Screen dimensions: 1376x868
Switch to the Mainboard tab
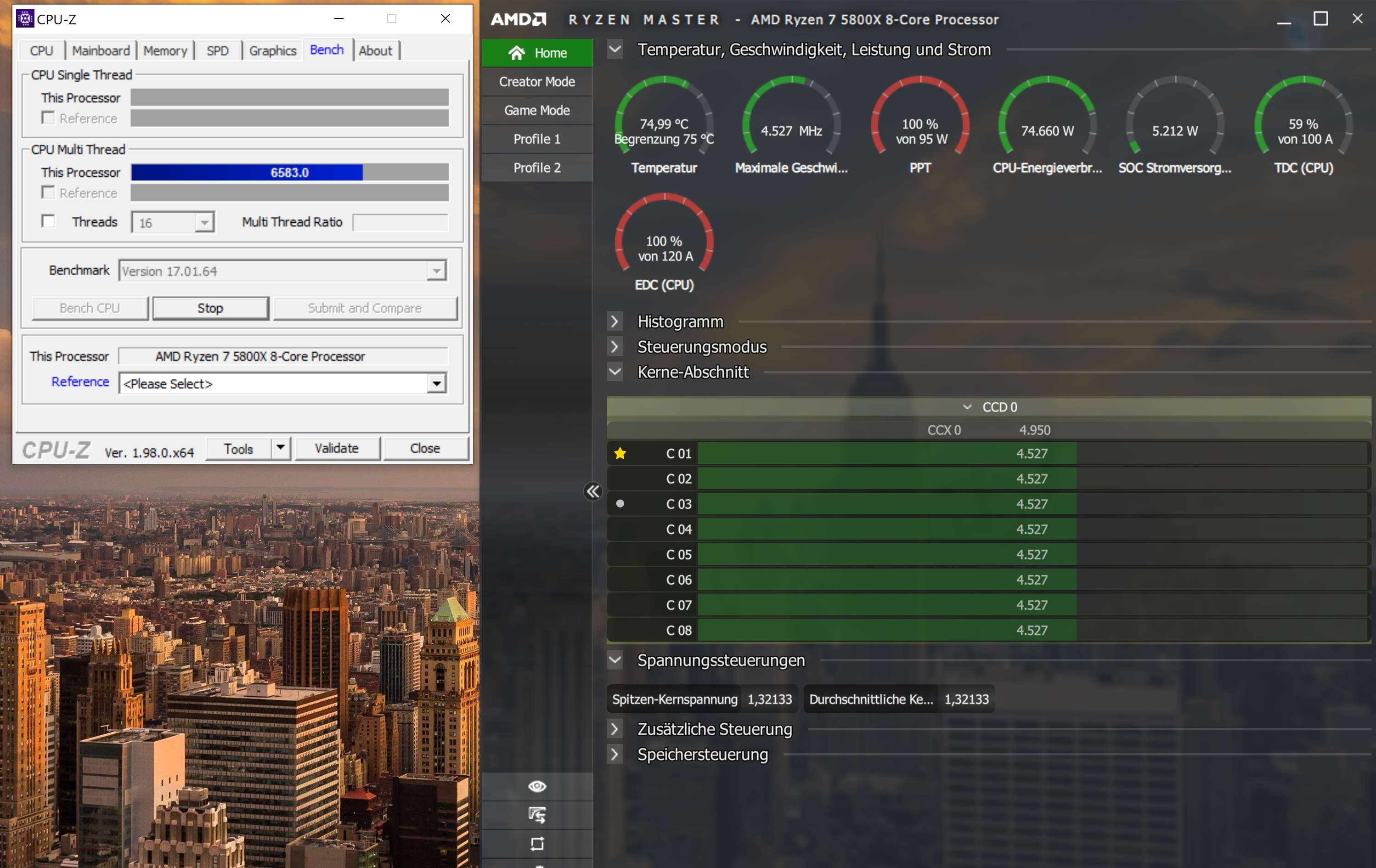coord(101,51)
